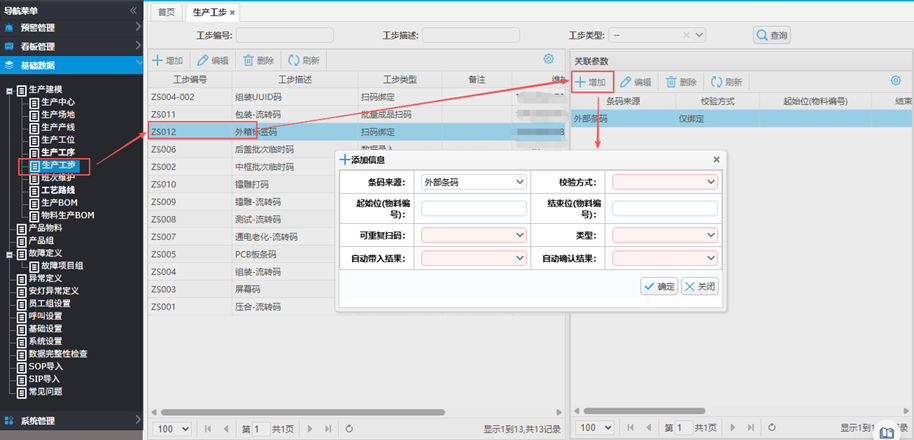
Task: Sort by the 工步类型 column header
Action: (400, 79)
